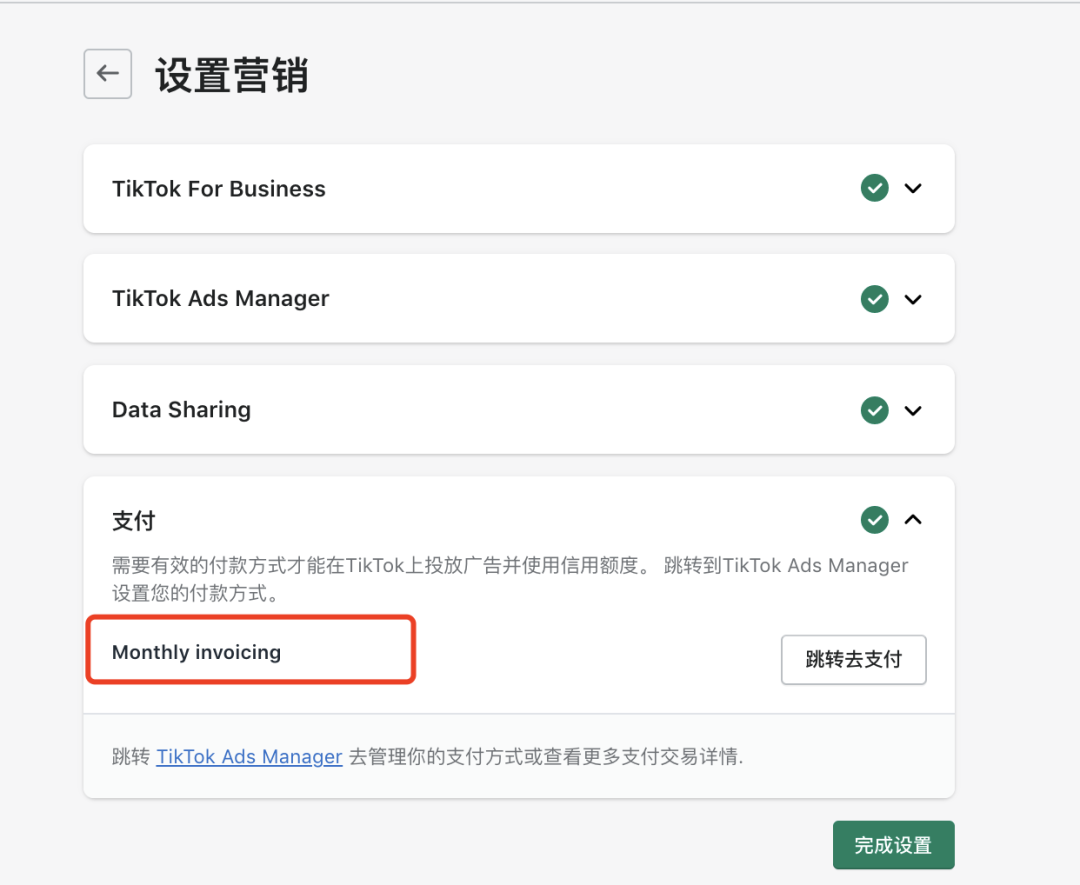Screen dimensions: 1080x885
Task: Click the 支付 section green checkmark
Action: click(874, 520)
